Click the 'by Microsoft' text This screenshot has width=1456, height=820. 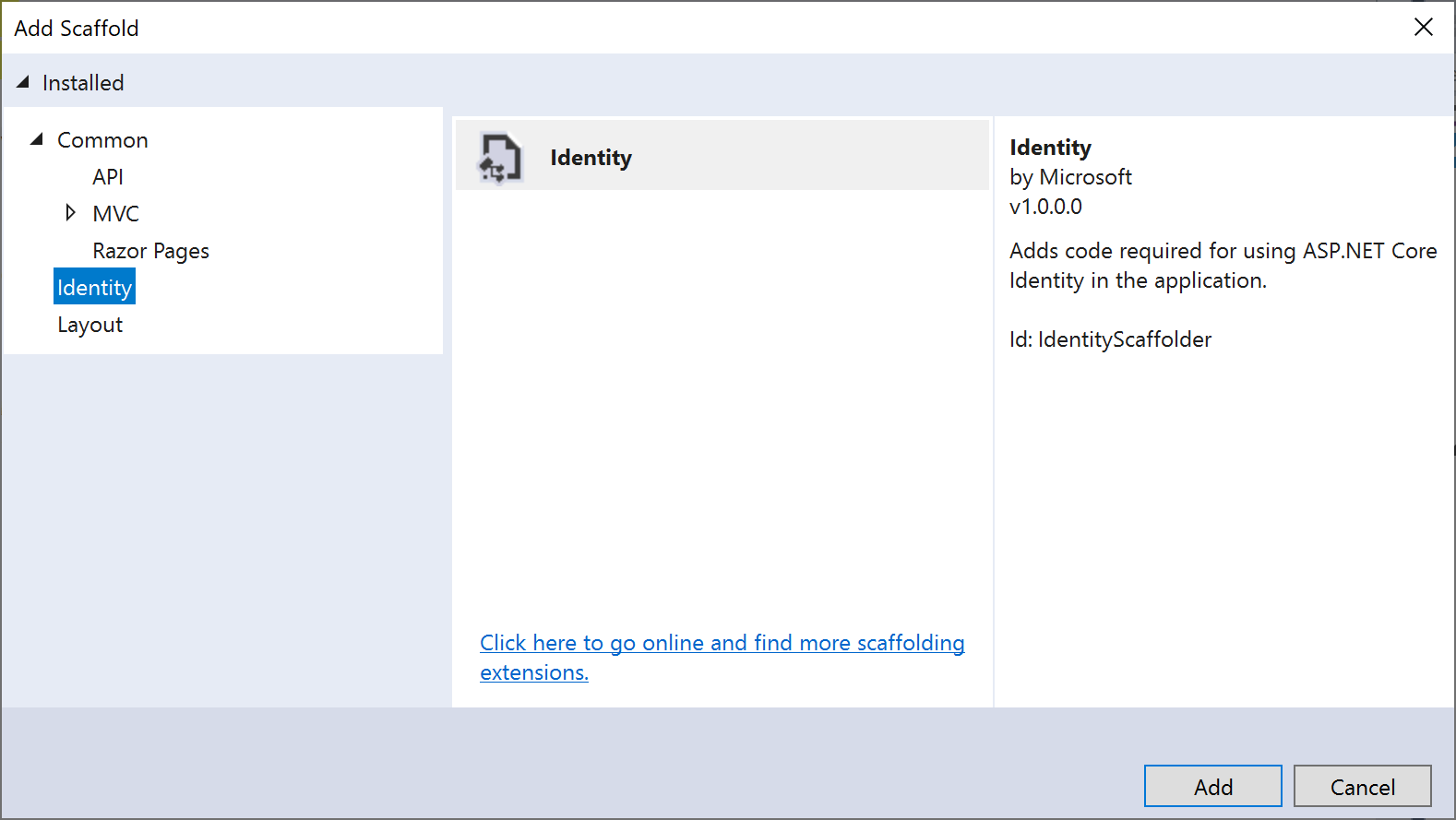tap(1070, 176)
